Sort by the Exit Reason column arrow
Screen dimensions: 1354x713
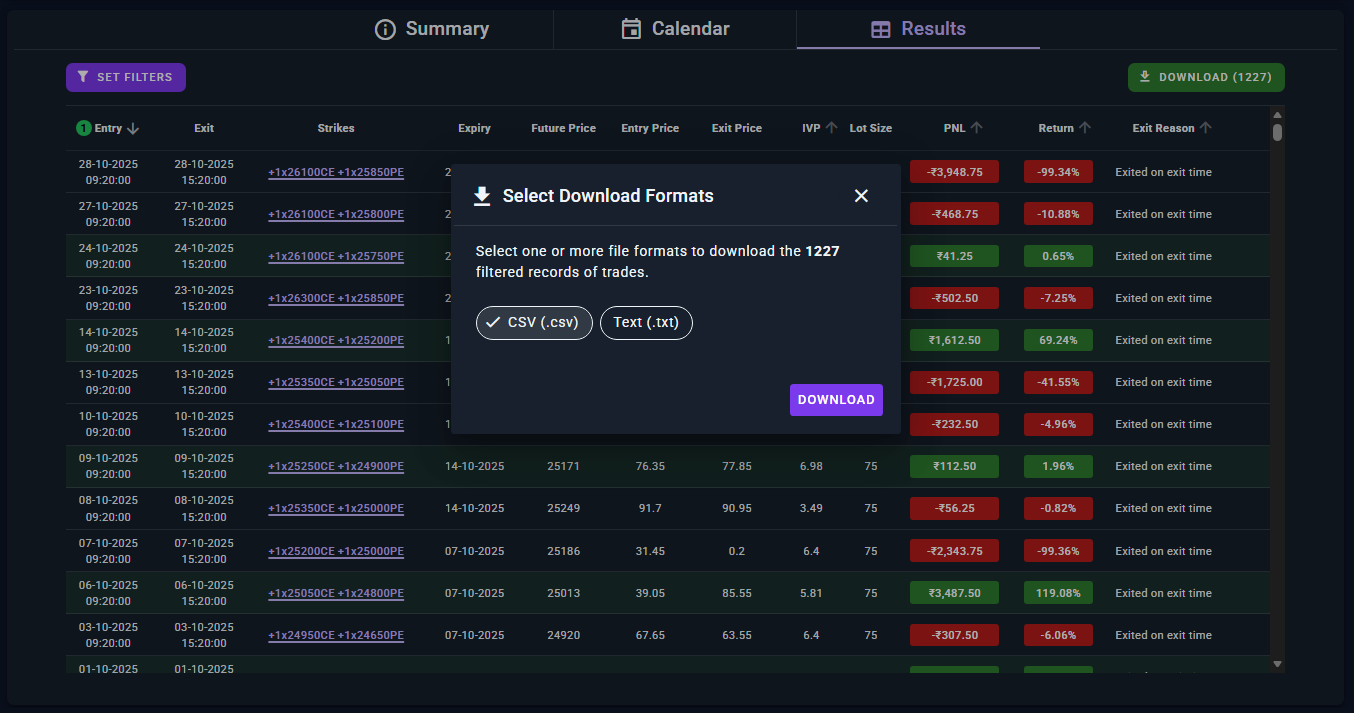pyautogui.click(x=1205, y=128)
